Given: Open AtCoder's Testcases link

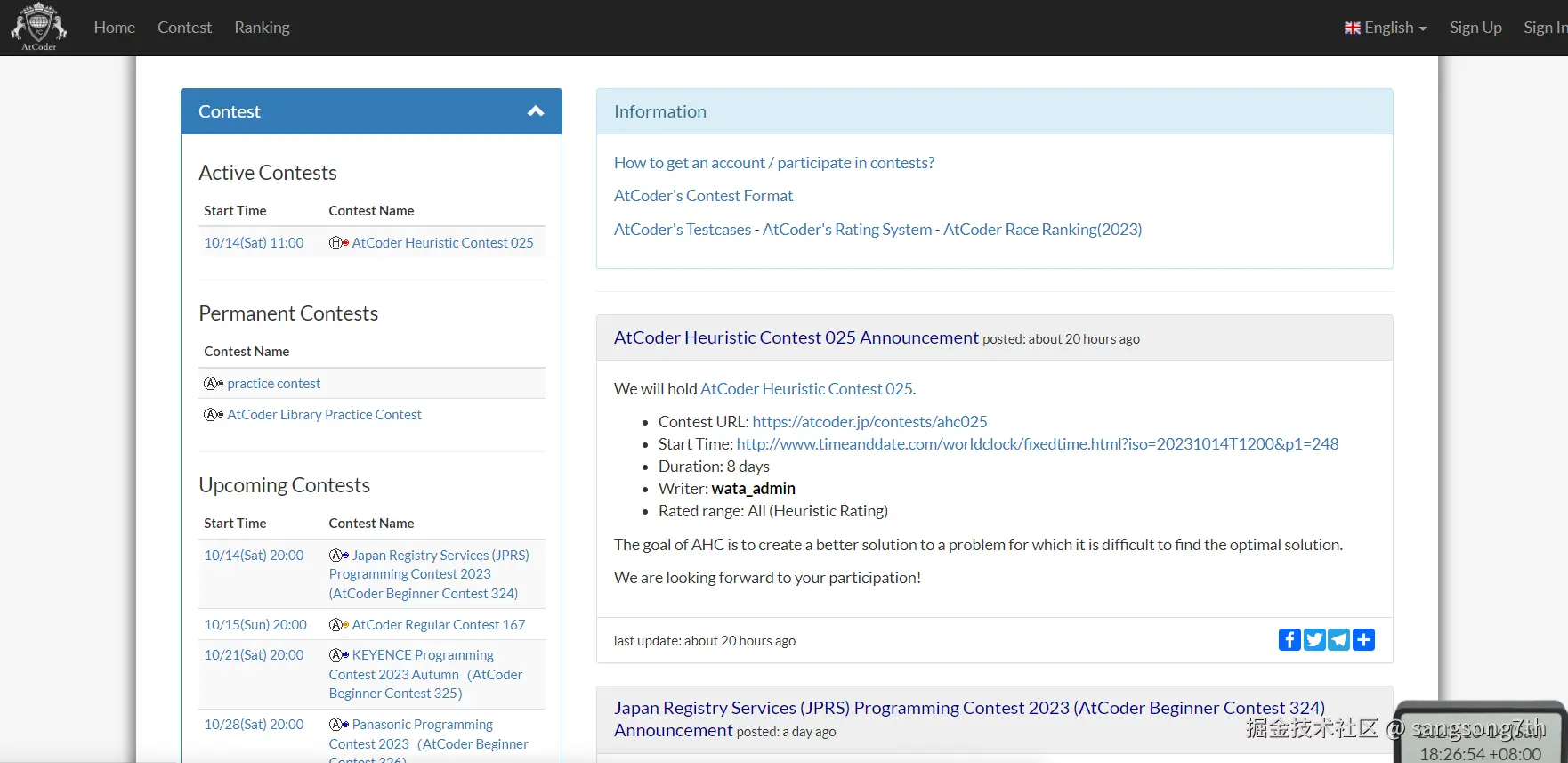Looking at the screenshot, I should [x=683, y=229].
